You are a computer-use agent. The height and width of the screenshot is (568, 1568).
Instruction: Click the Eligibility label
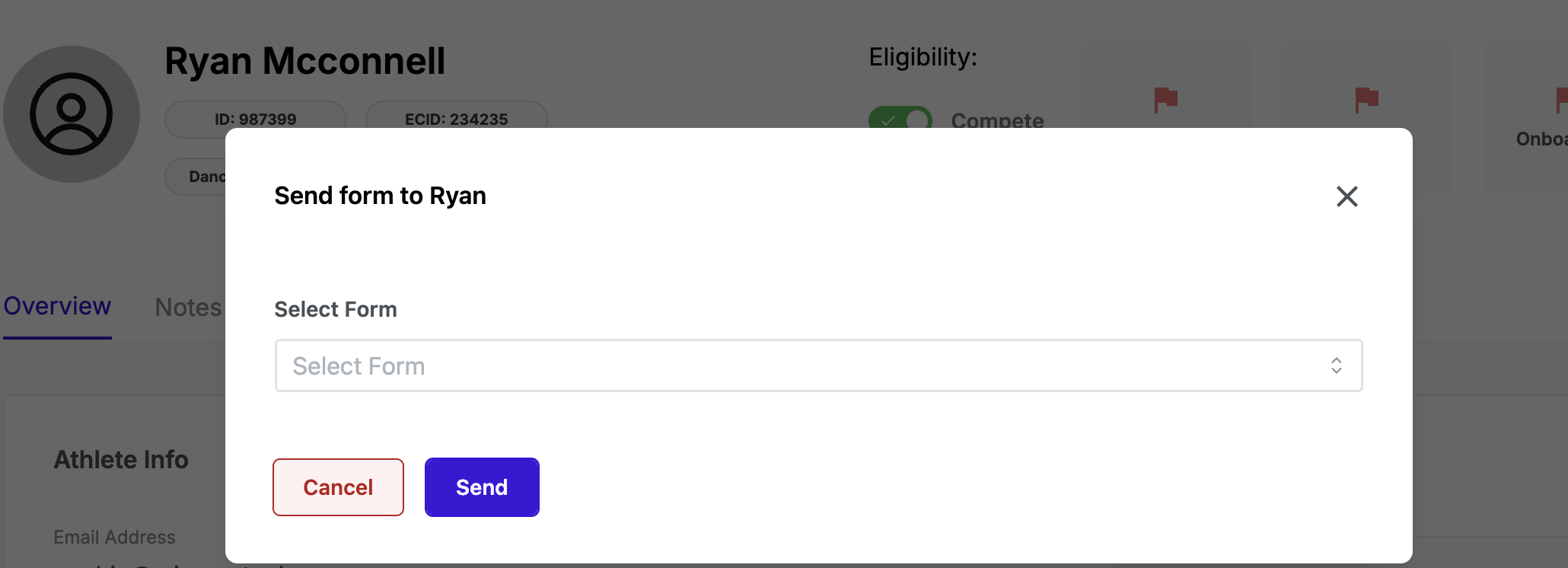coord(923,57)
